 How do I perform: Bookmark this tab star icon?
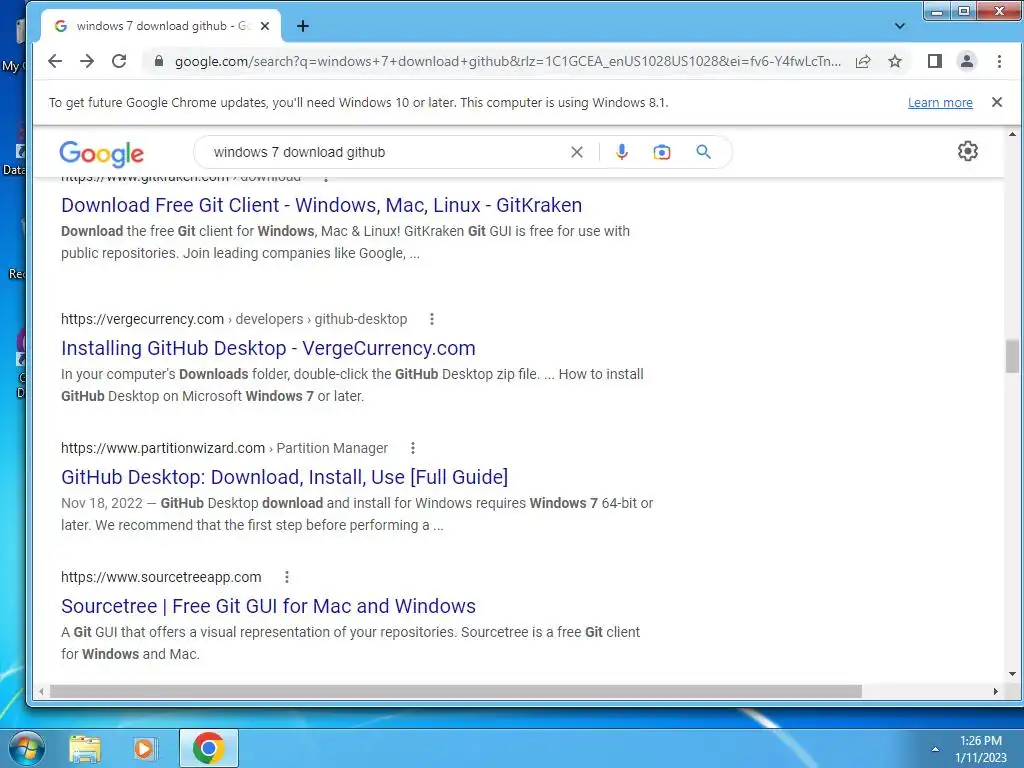tap(895, 61)
